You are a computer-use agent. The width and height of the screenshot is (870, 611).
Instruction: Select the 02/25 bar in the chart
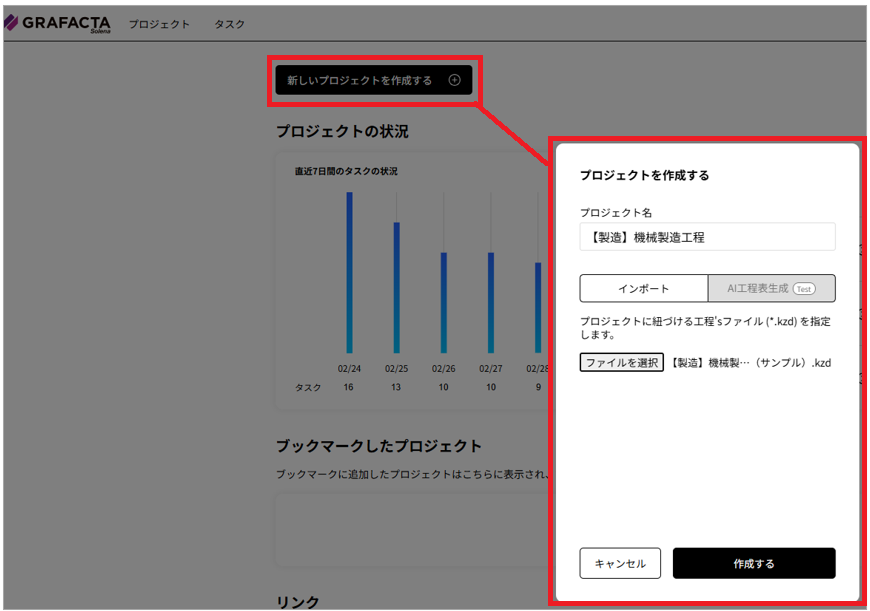[x=396, y=287]
